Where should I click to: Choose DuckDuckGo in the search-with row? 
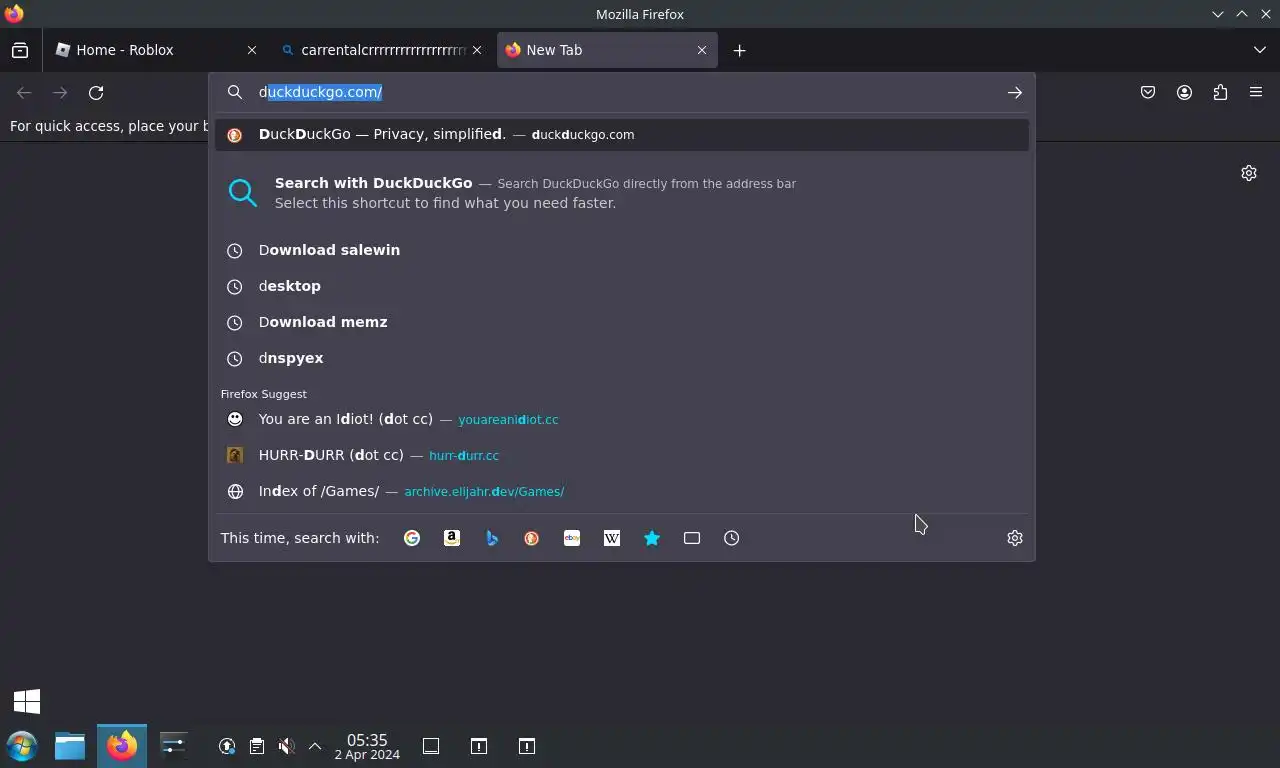click(x=532, y=538)
